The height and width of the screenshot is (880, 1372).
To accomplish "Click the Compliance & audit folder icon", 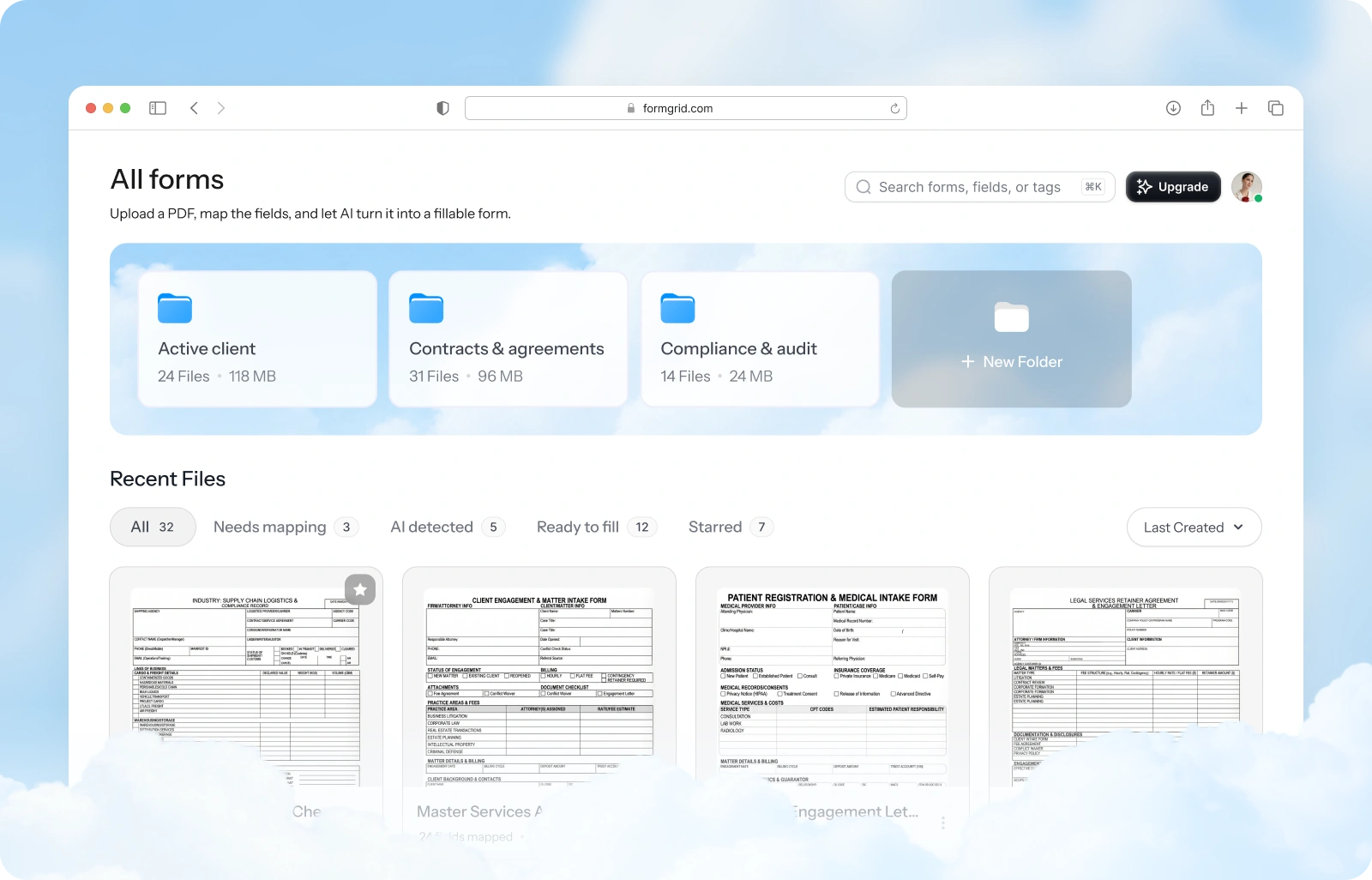I will coord(677,308).
